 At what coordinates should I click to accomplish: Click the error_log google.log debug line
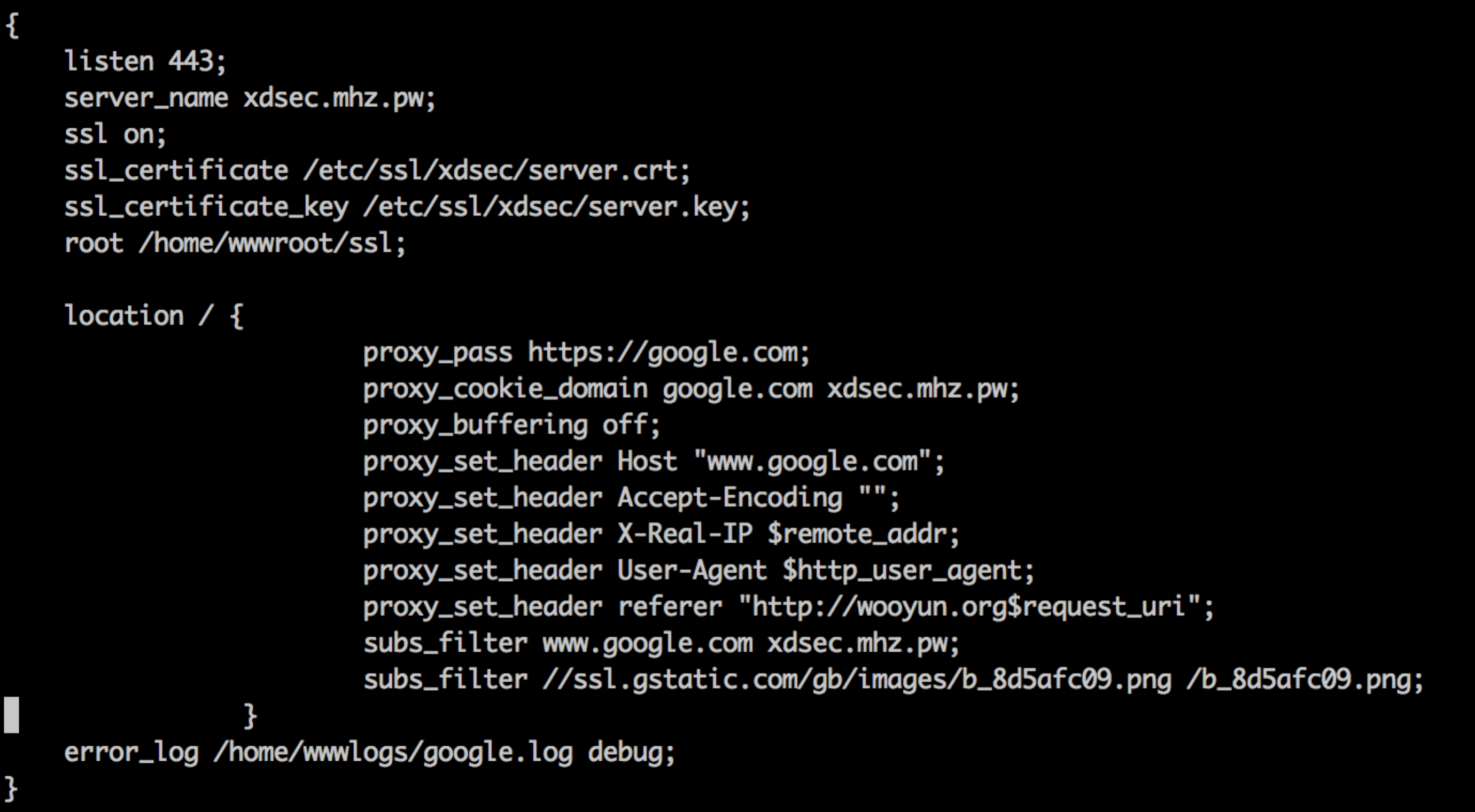[370, 753]
